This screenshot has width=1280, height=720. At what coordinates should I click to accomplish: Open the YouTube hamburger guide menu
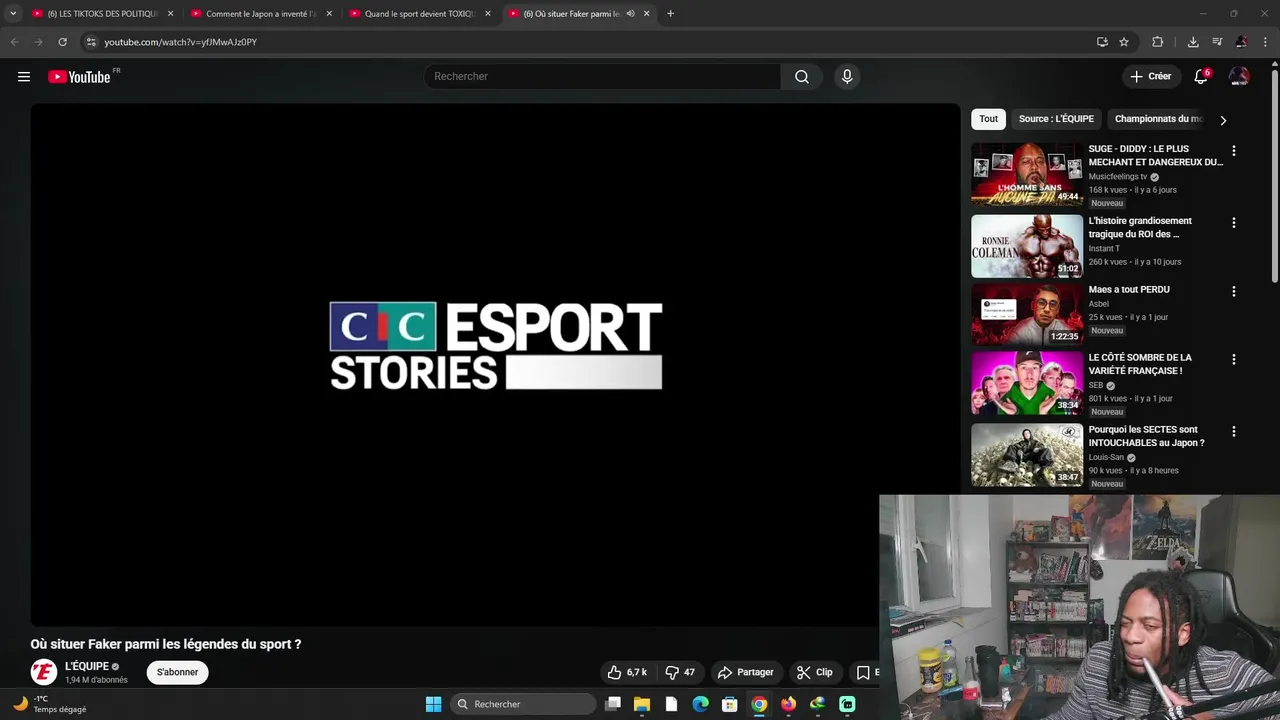click(x=24, y=77)
